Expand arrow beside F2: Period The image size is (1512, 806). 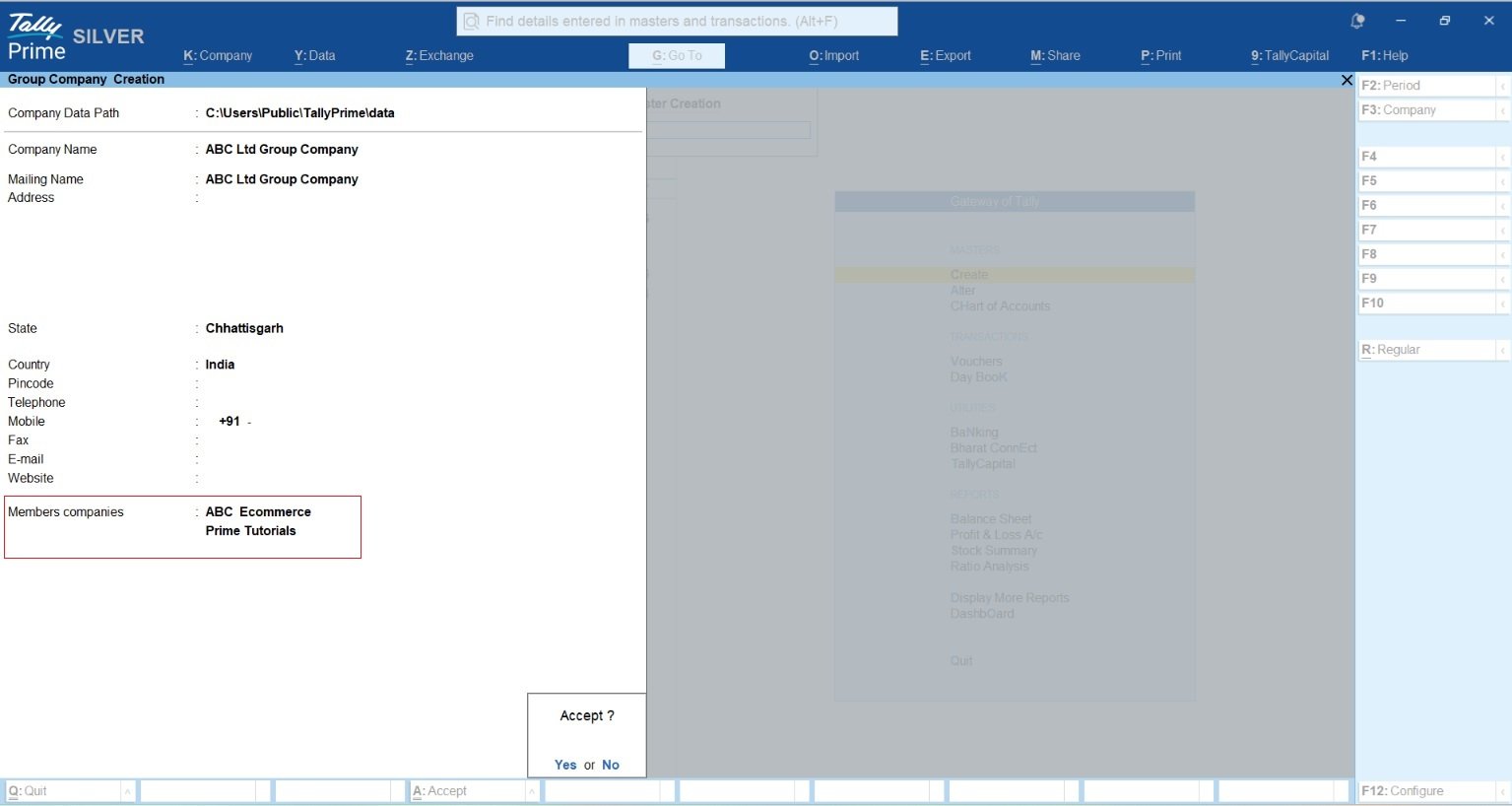tap(1503, 86)
